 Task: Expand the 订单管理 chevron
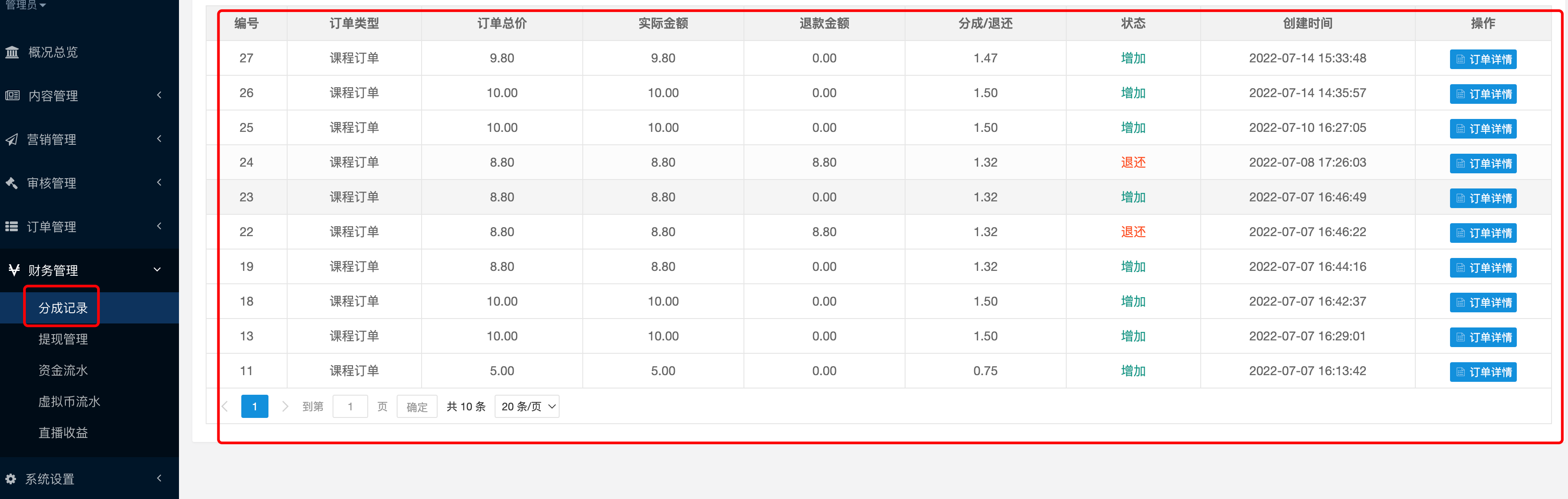click(x=159, y=226)
